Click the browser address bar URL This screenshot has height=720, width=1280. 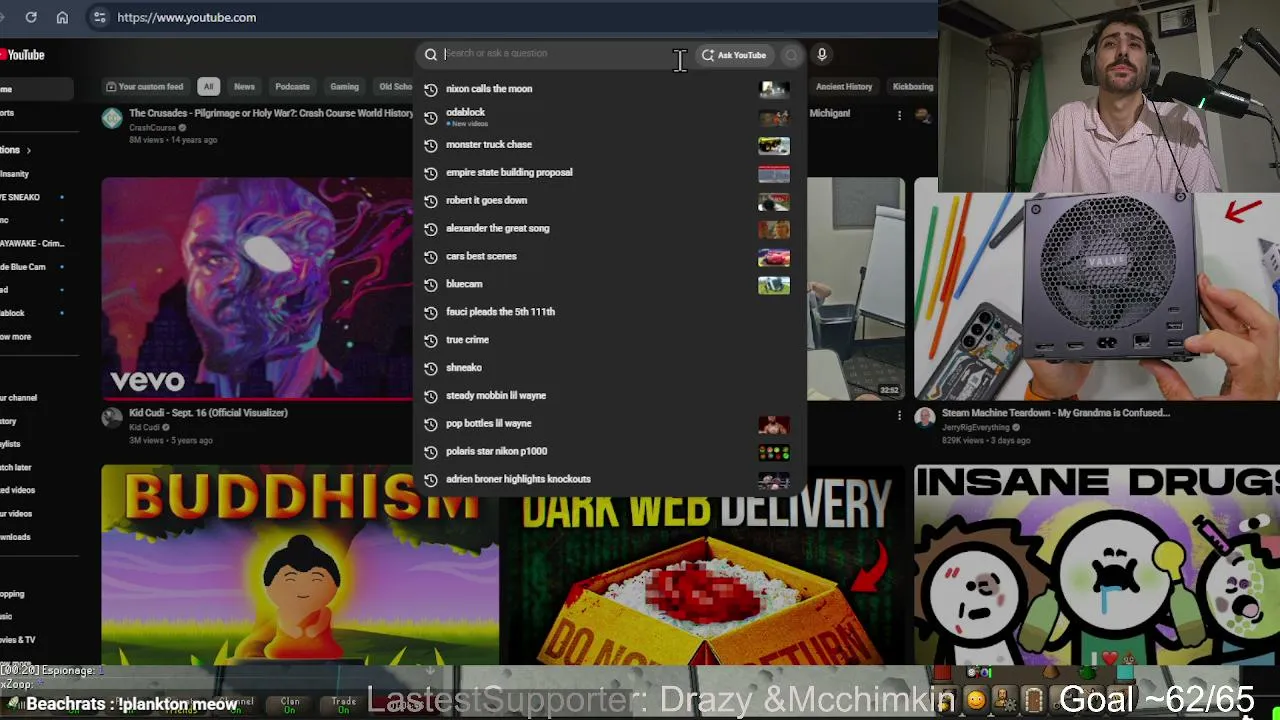pos(186,17)
